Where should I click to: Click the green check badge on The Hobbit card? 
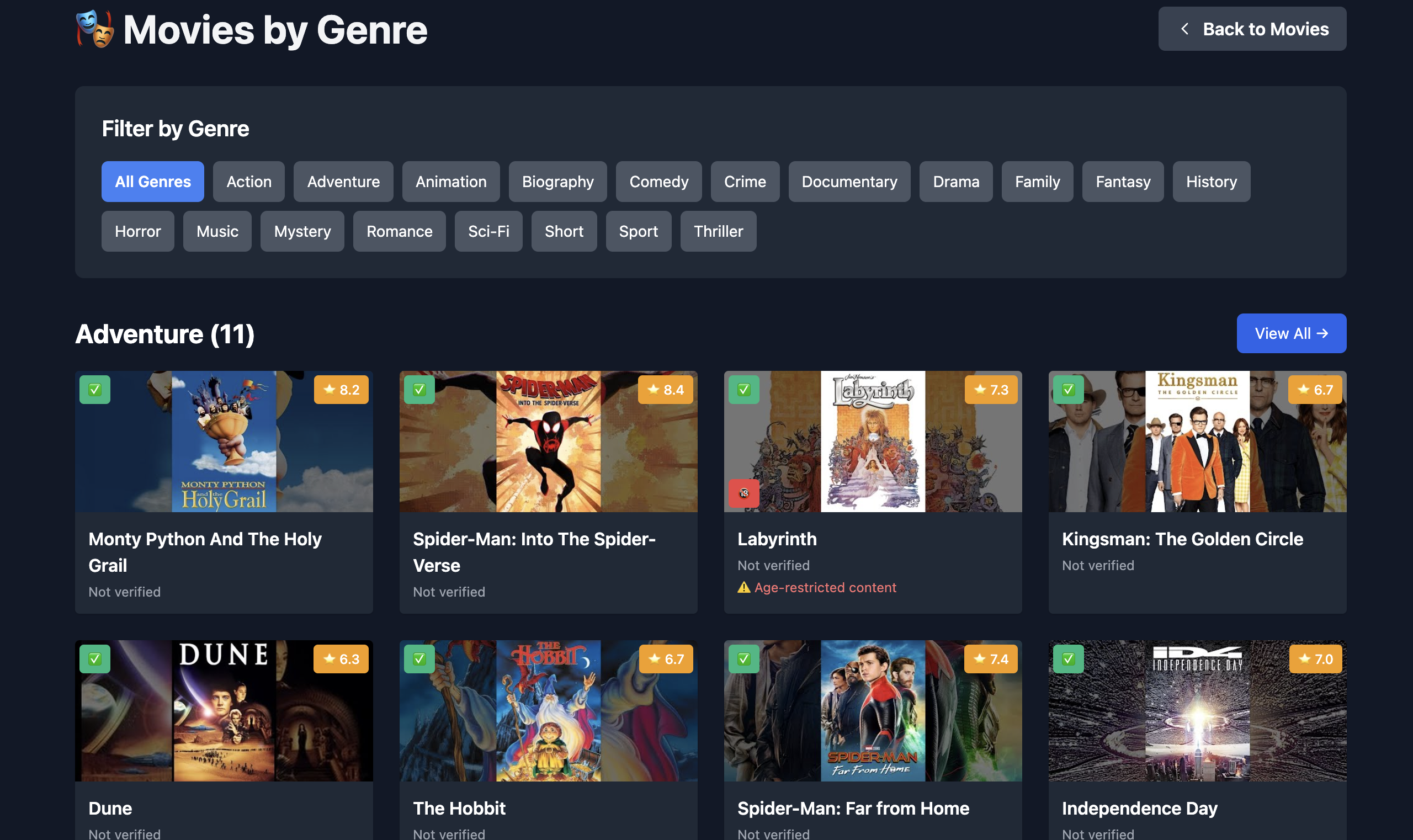click(419, 659)
